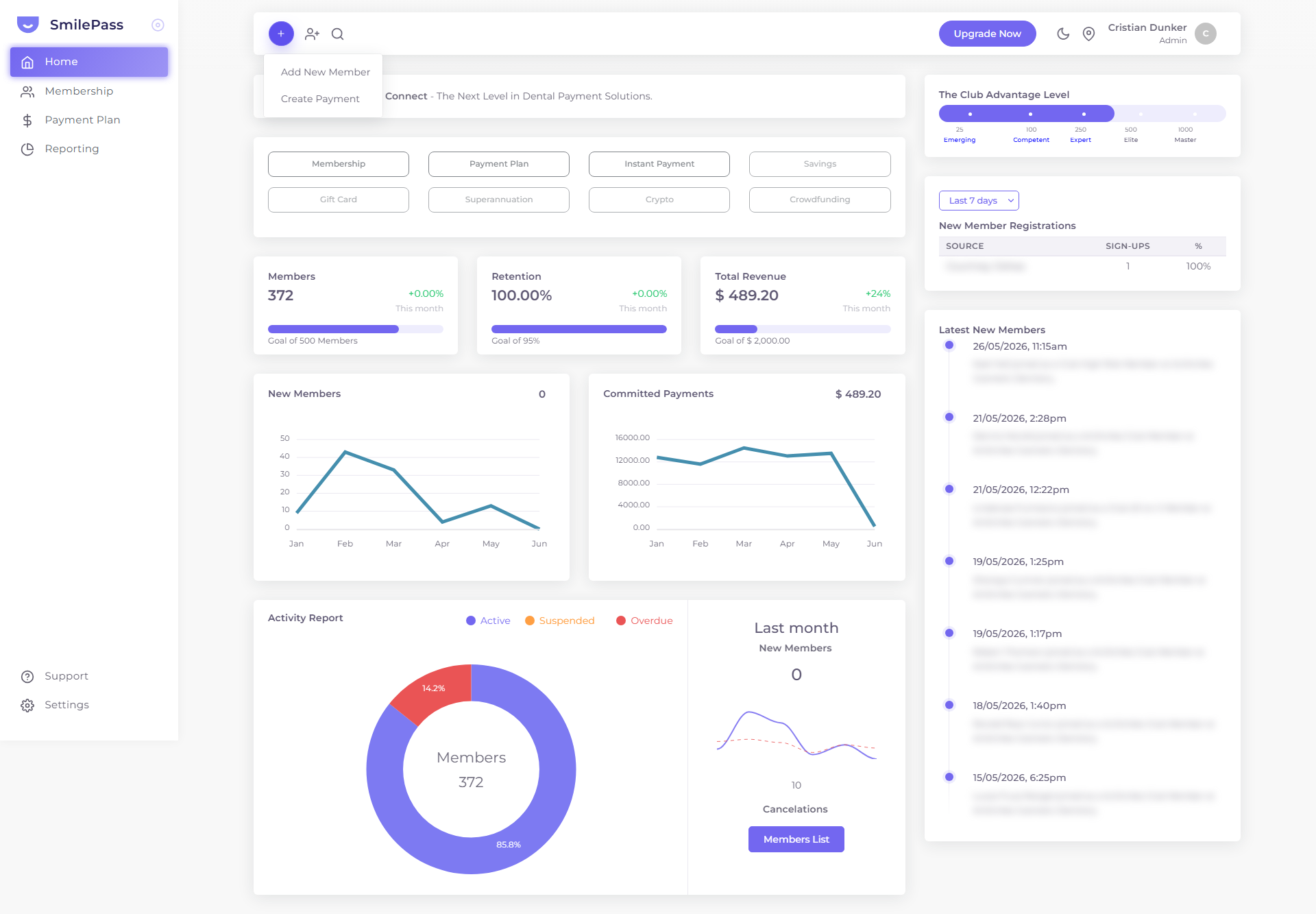Click the Savings button
The height and width of the screenshot is (914, 1316).
point(820,164)
